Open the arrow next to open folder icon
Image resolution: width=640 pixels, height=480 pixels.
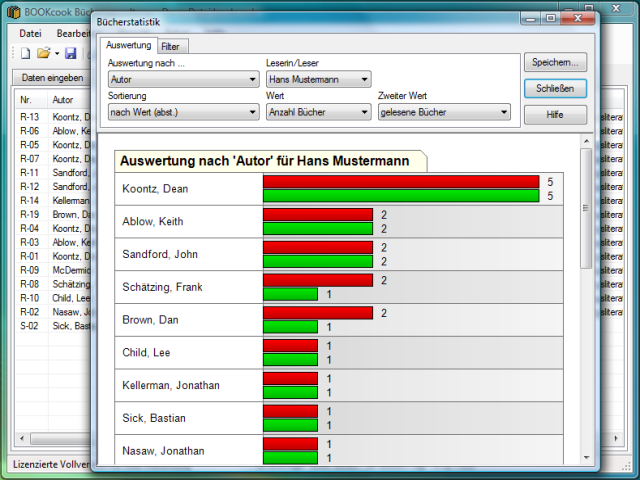[x=57, y=53]
